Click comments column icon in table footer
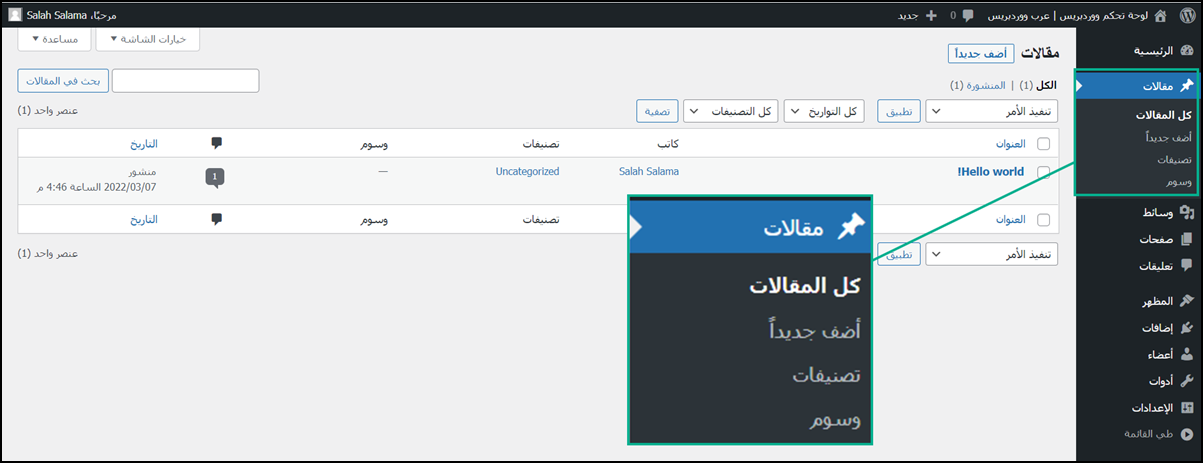 point(217,219)
